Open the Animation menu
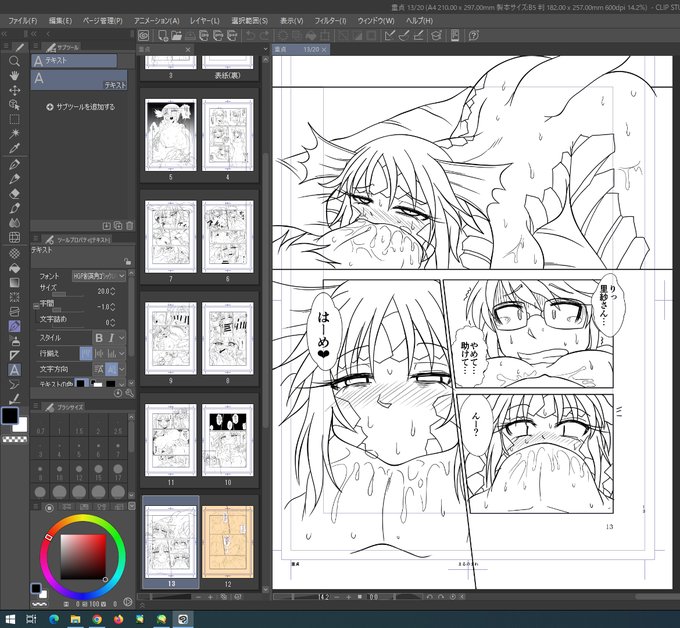 (157, 20)
